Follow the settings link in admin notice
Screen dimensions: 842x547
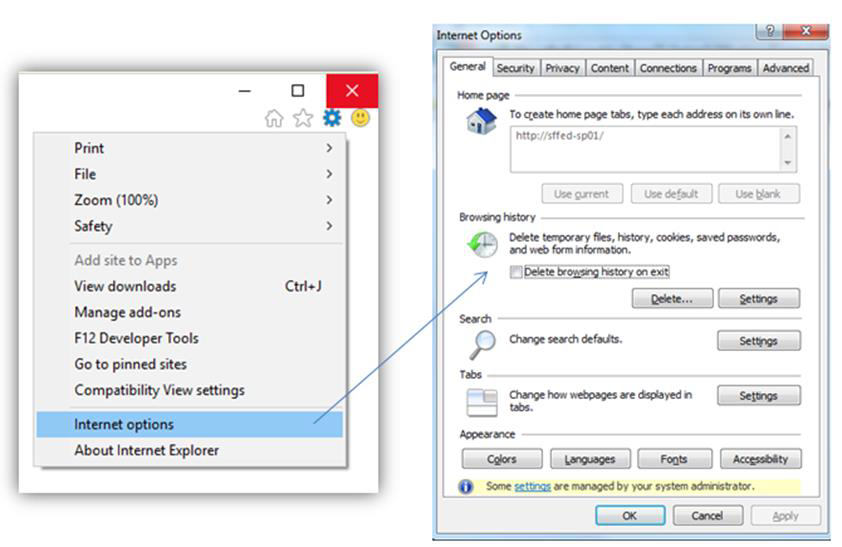coord(532,486)
